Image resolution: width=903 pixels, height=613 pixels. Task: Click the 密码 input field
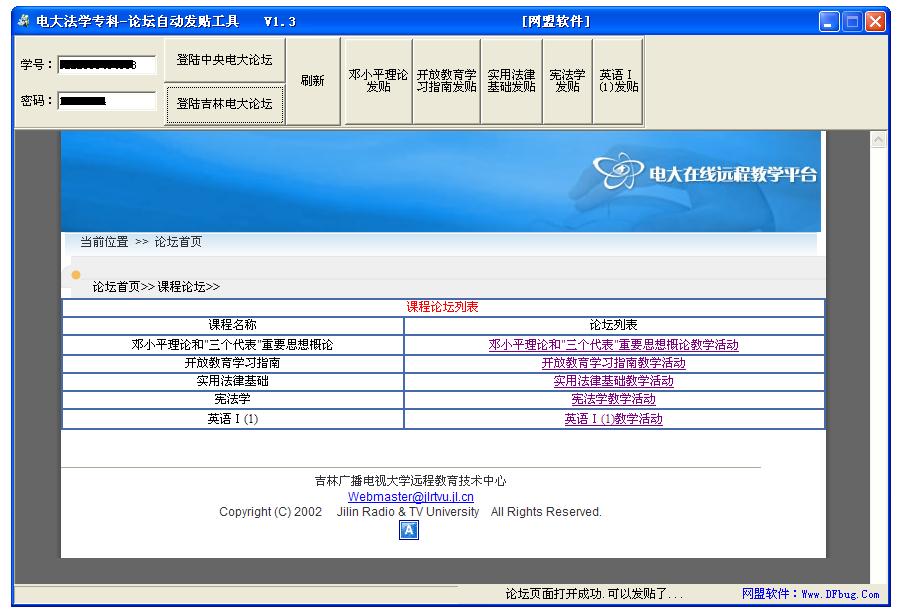[x=107, y=101]
